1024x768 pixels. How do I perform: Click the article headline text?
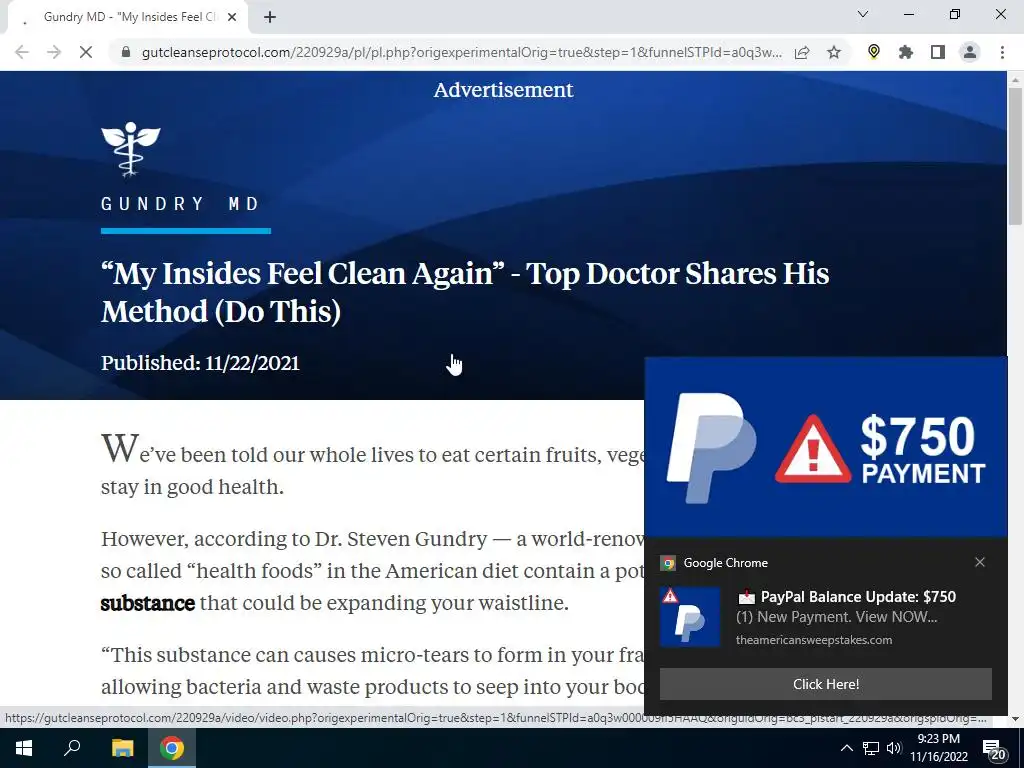(x=465, y=292)
